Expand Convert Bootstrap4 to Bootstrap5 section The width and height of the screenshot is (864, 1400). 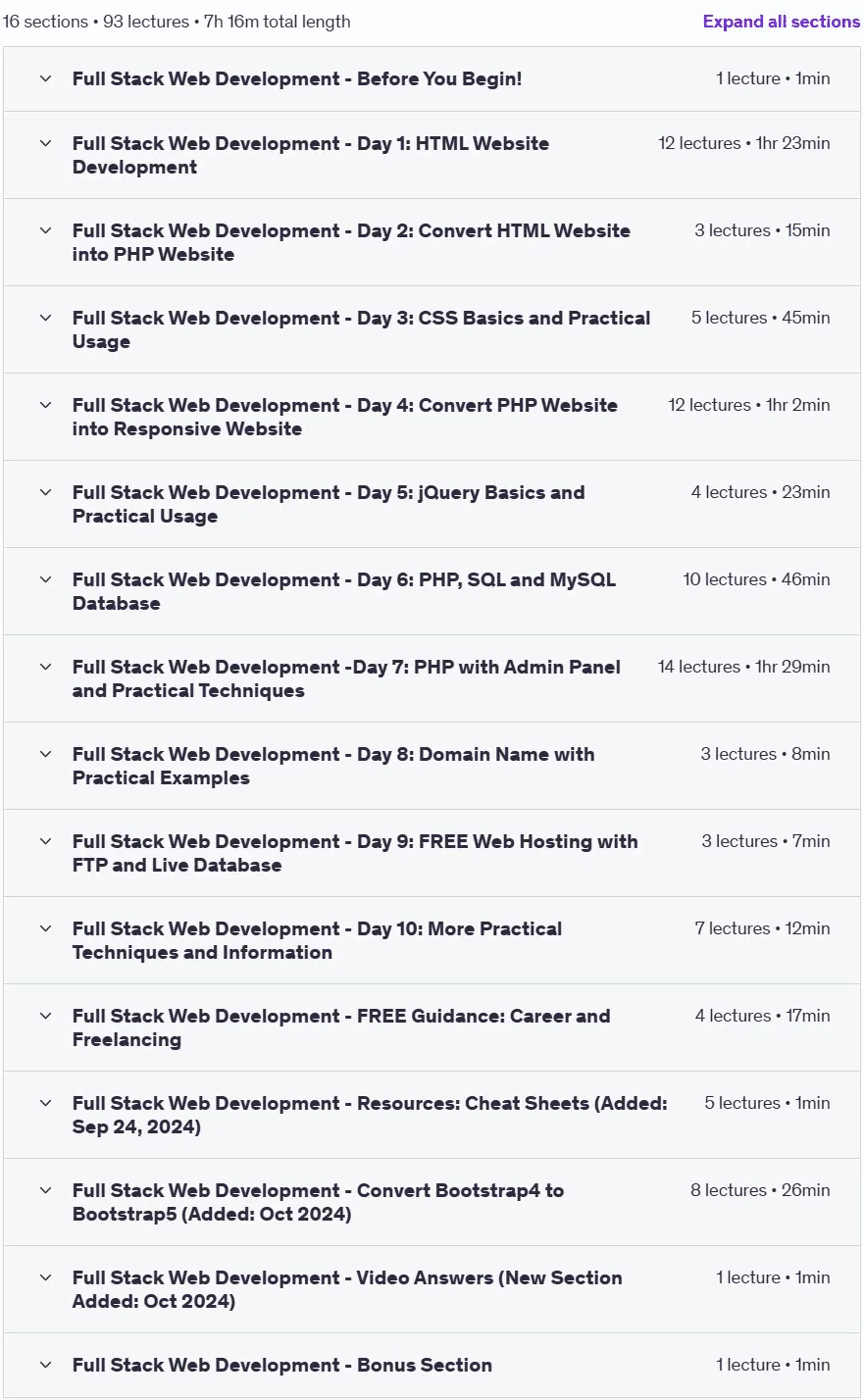(x=432, y=1202)
